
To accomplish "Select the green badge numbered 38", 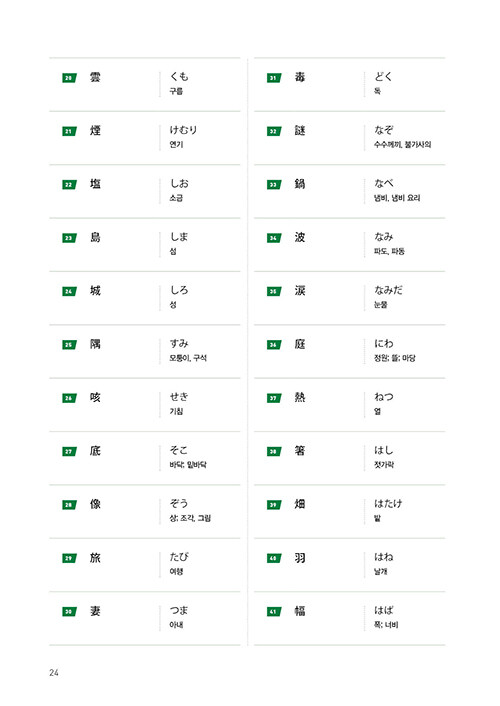I will [x=274, y=452].
